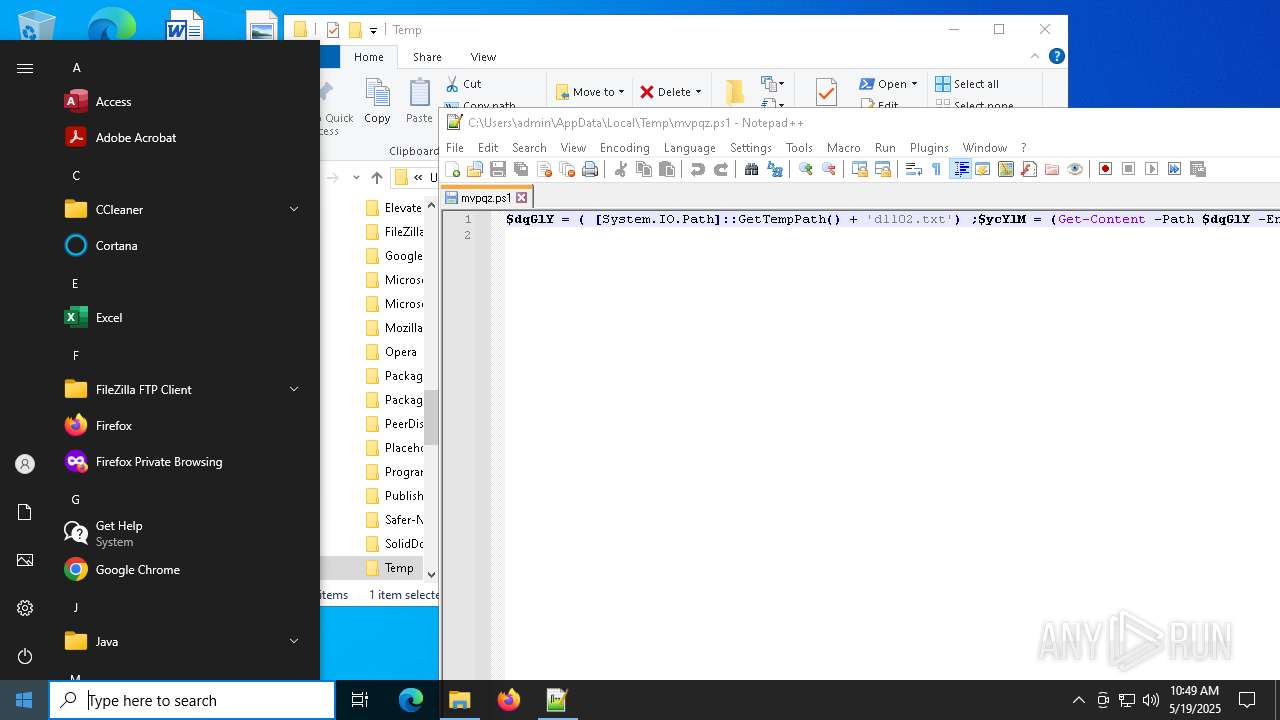Toggle Start Recording macro button
This screenshot has width=1280, height=720.
point(1105,169)
